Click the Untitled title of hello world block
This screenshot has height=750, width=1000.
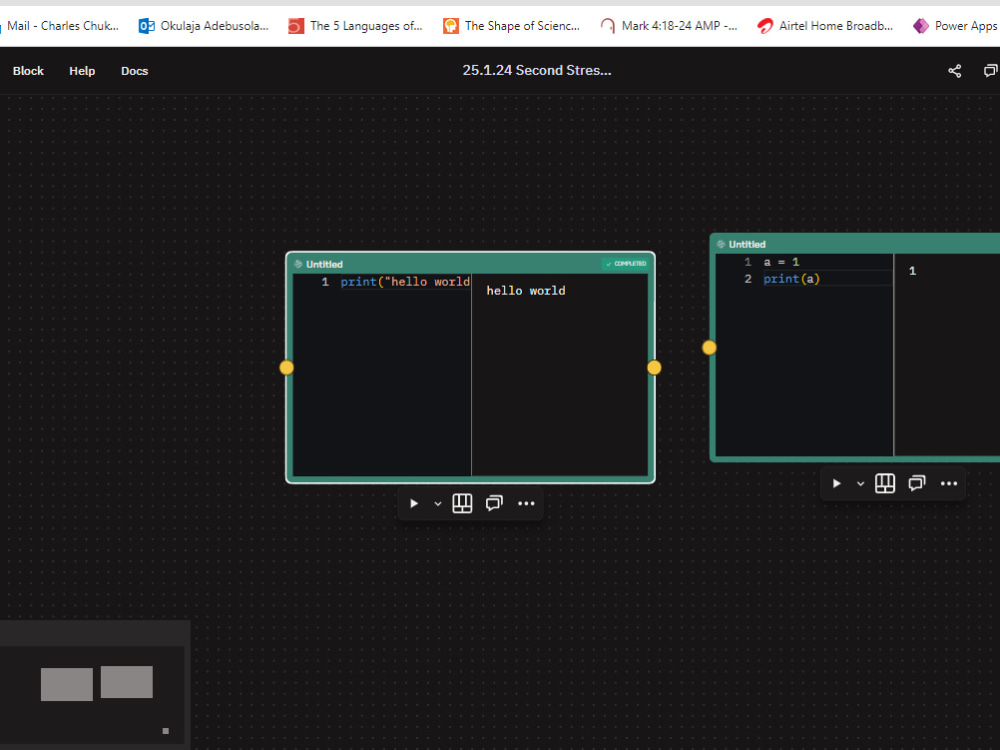[x=324, y=264]
